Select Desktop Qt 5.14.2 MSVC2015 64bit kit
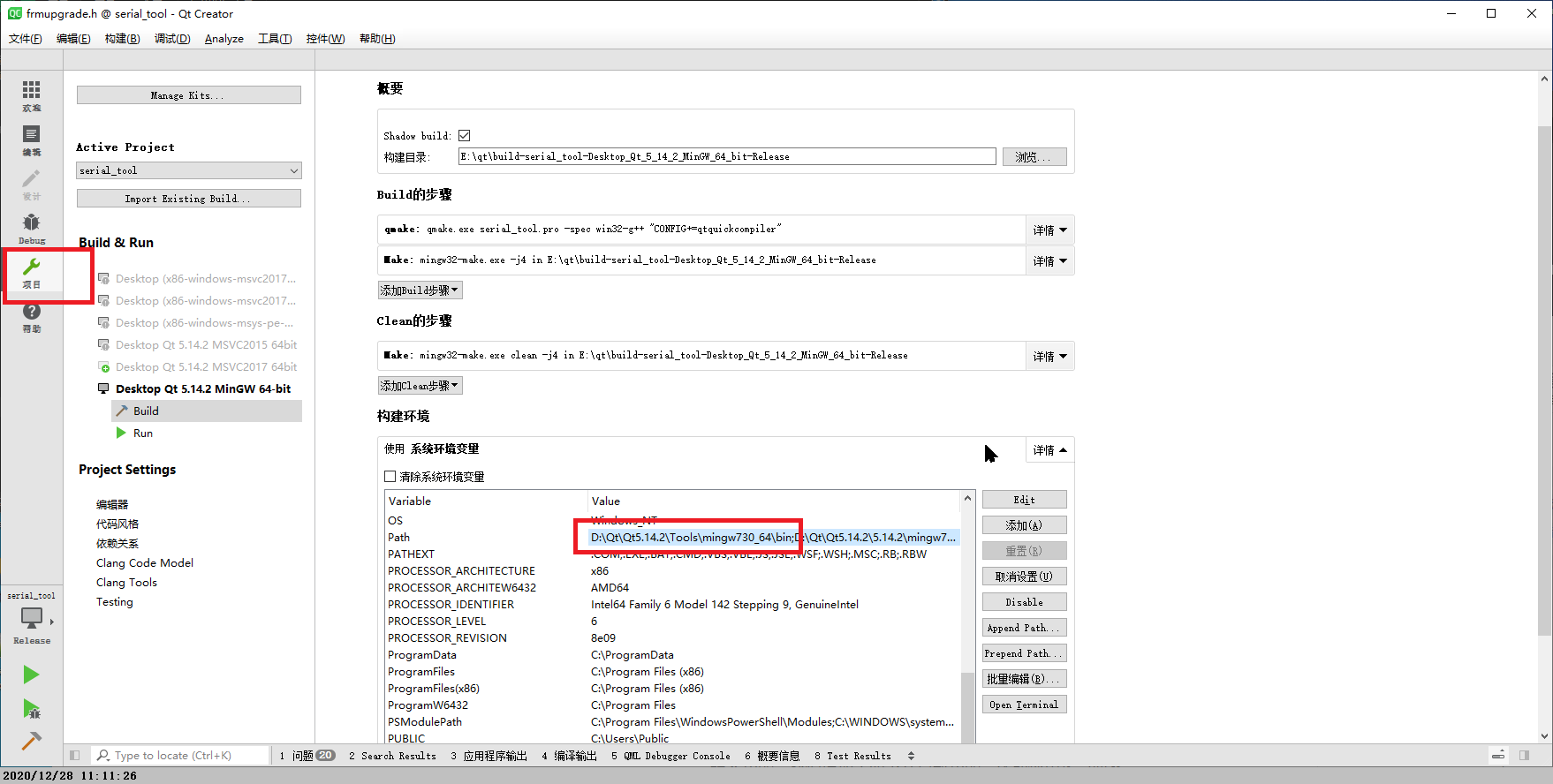 tap(197, 344)
